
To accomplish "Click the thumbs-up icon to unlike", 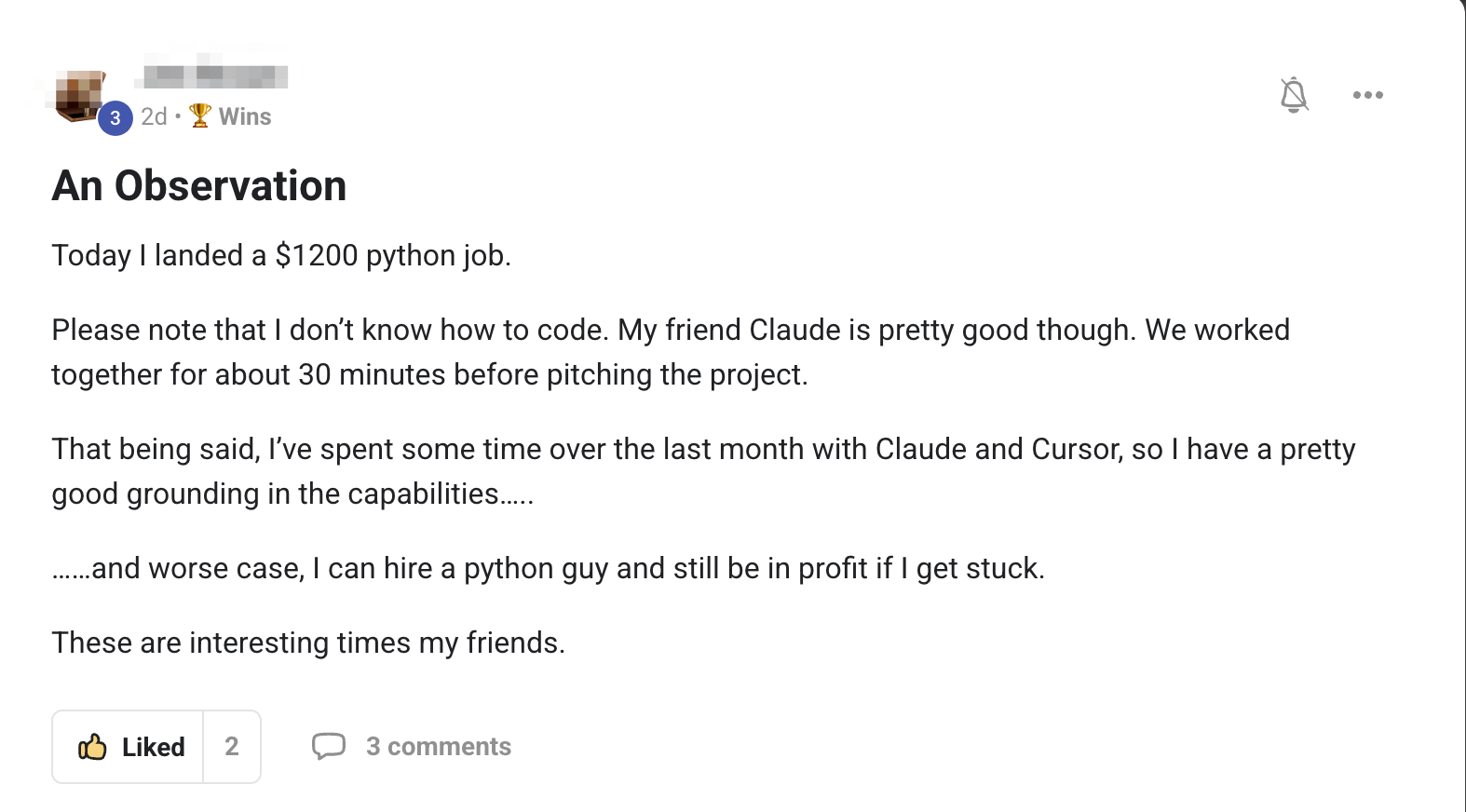I will coord(92,747).
